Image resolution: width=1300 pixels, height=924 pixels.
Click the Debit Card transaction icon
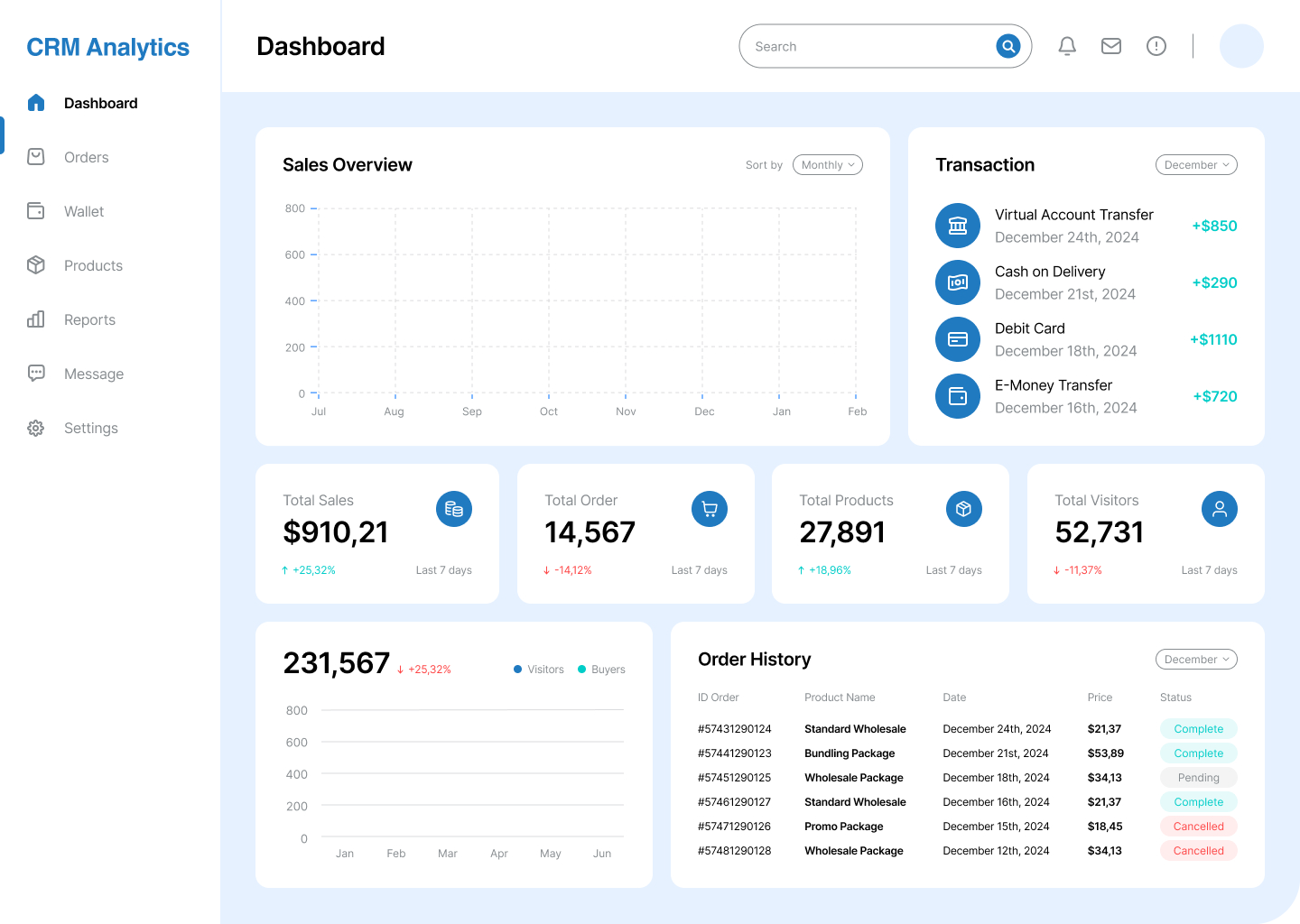pos(958,339)
